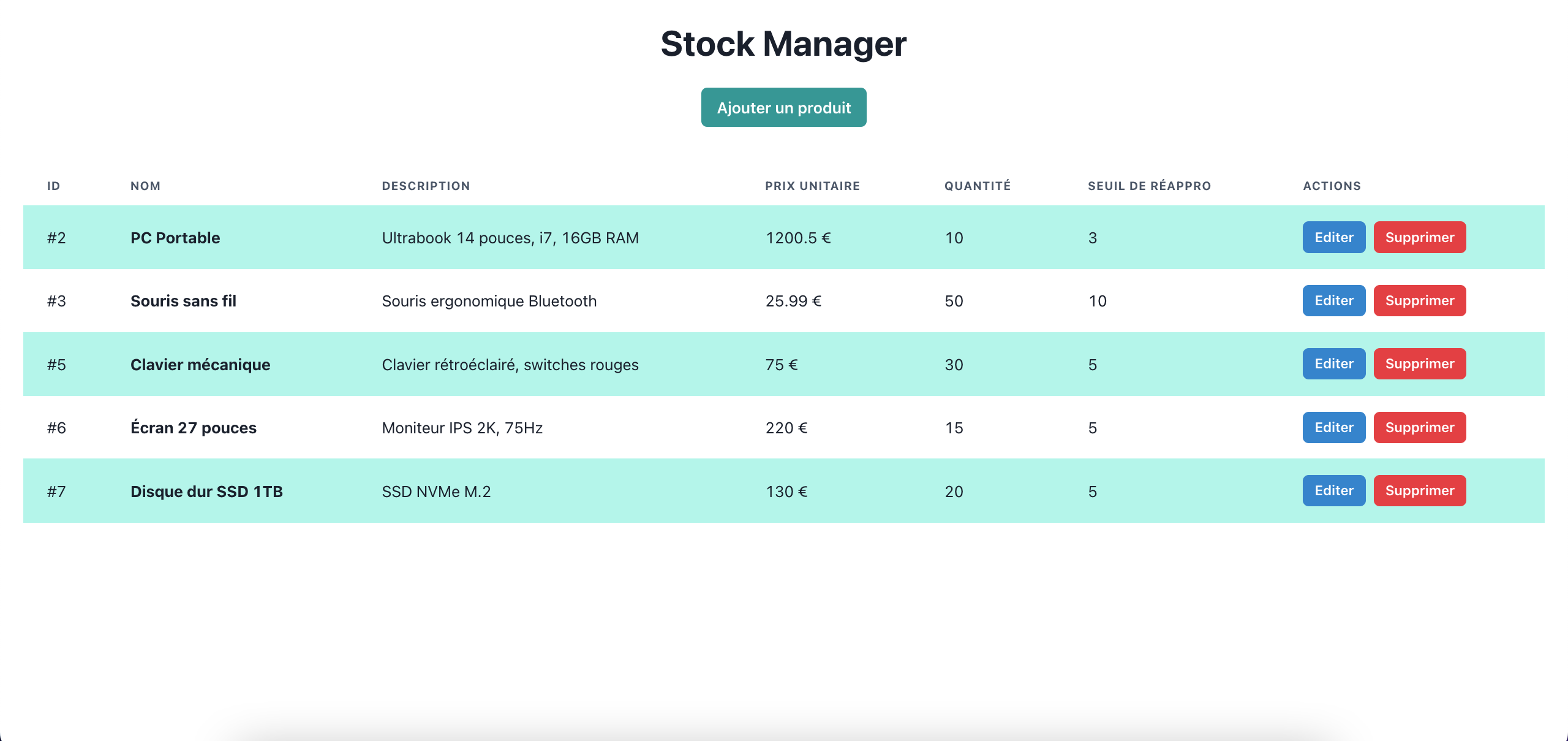The image size is (1568, 741).
Task: Click quantity 30 of Clavier mécanique
Action: click(954, 365)
